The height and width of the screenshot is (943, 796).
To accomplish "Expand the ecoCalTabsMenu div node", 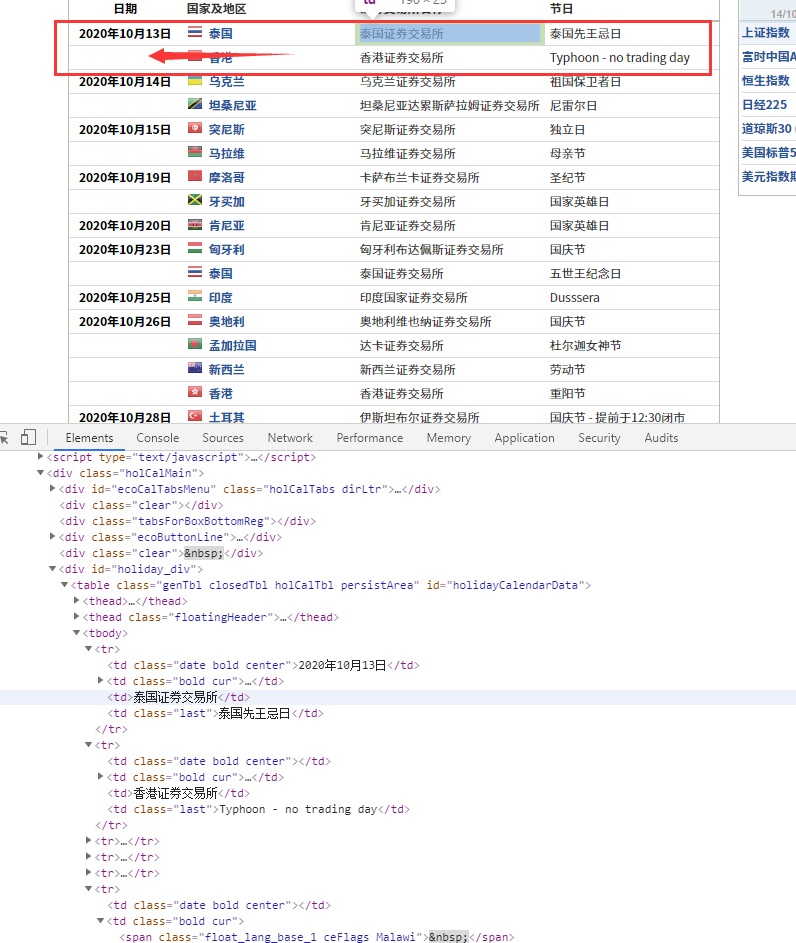I will click(x=52, y=489).
